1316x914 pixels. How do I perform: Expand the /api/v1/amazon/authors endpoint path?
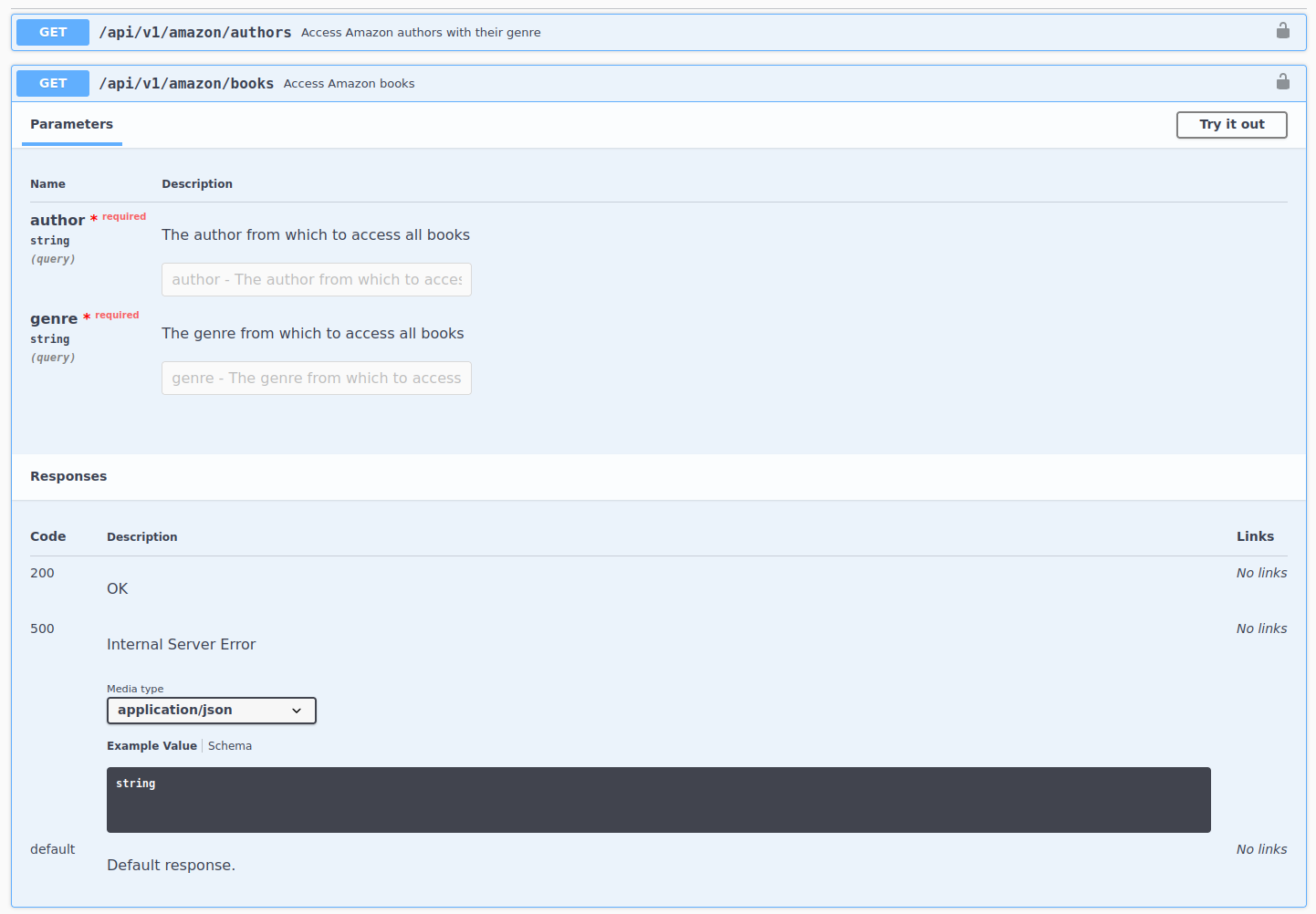[x=194, y=32]
